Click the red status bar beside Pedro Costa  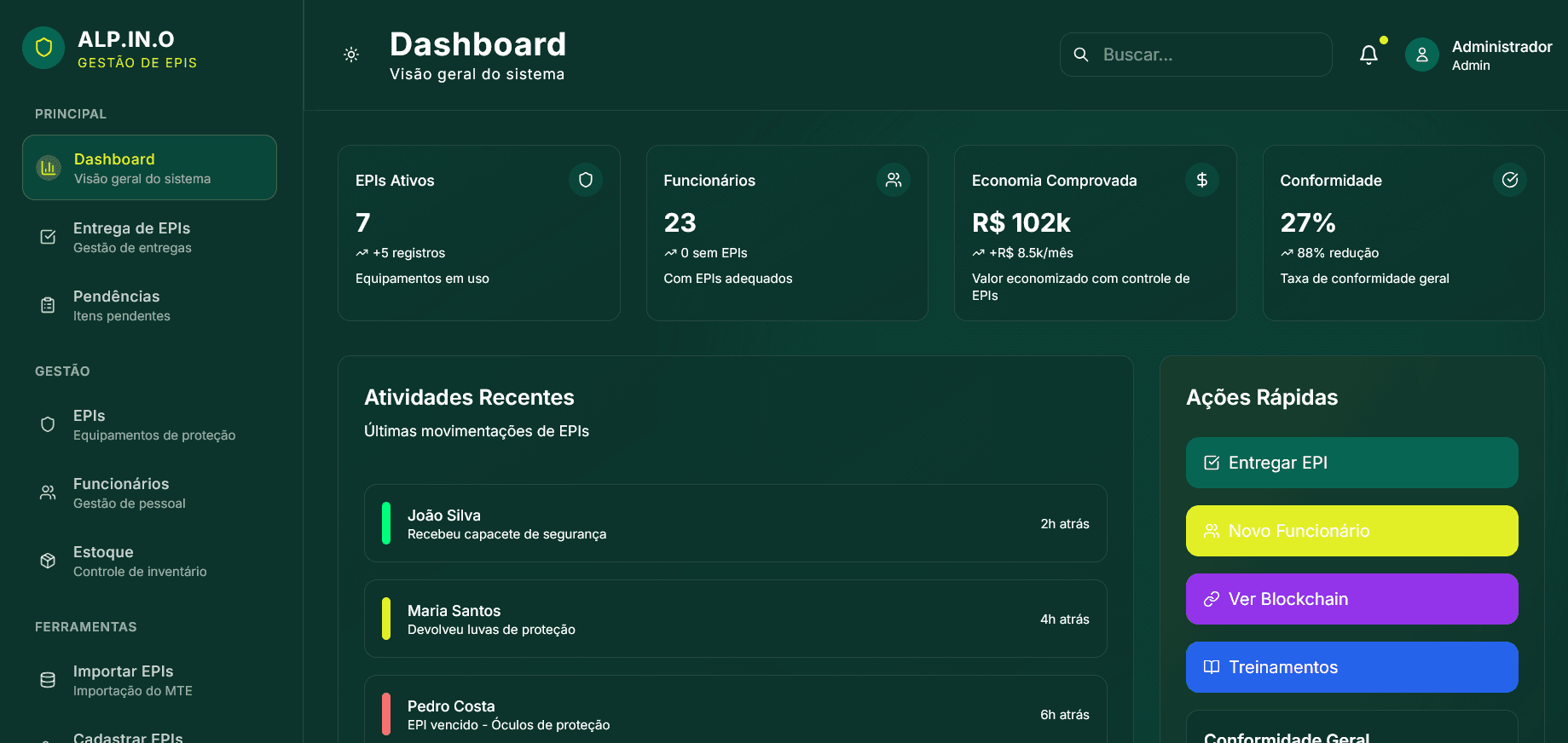click(386, 714)
